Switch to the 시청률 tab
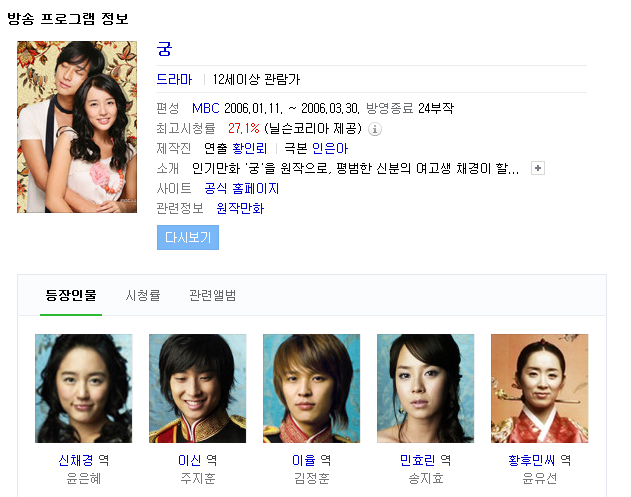Image resolution: width=631 pixels, height=497 pixels. (x=143, y=295)
